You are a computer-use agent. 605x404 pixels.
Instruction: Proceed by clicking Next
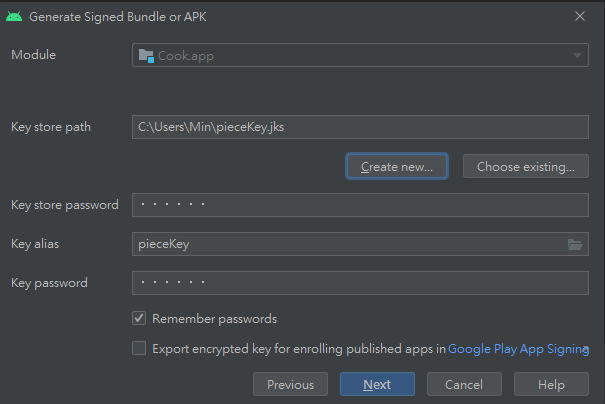coord(377,384)
